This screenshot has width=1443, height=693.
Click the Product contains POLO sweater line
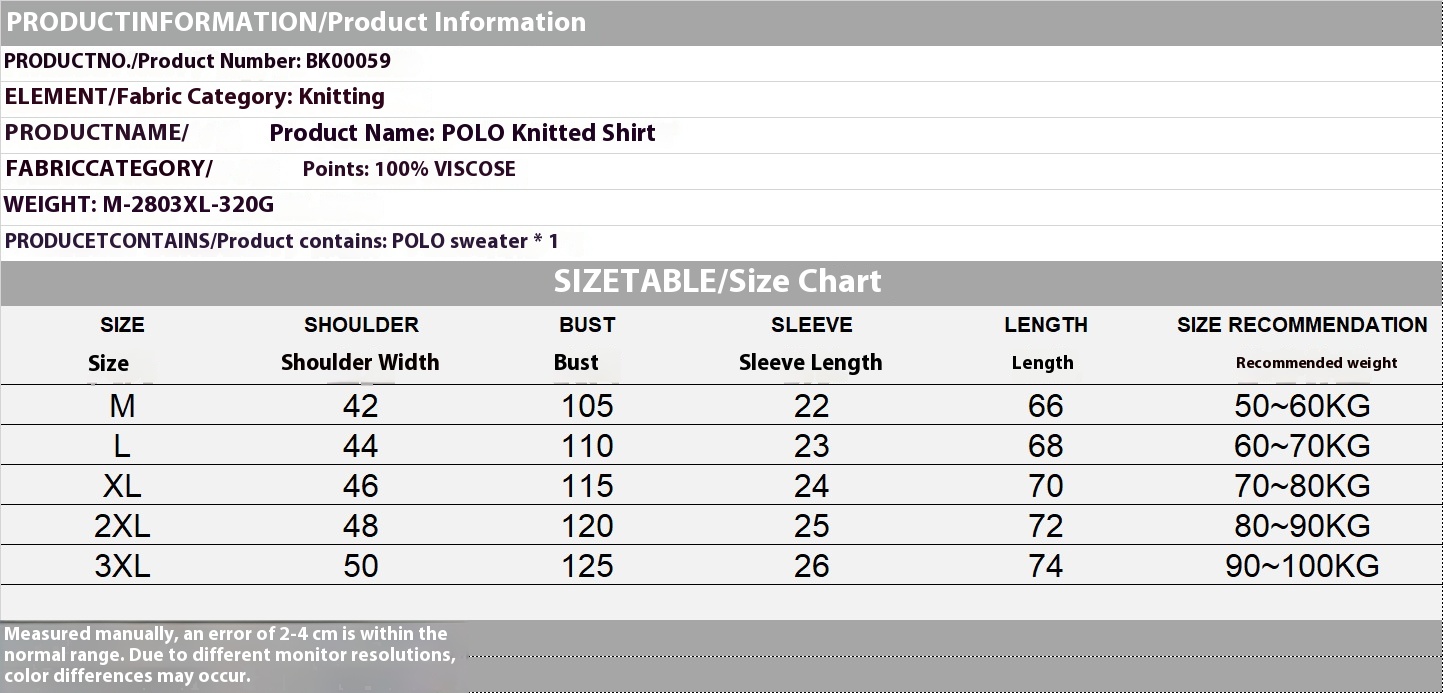coord(282,241)
